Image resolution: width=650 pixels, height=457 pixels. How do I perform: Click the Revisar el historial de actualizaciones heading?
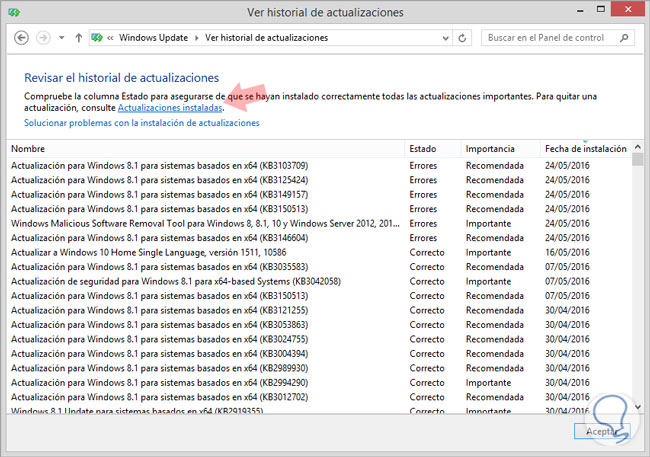[121, 78]
